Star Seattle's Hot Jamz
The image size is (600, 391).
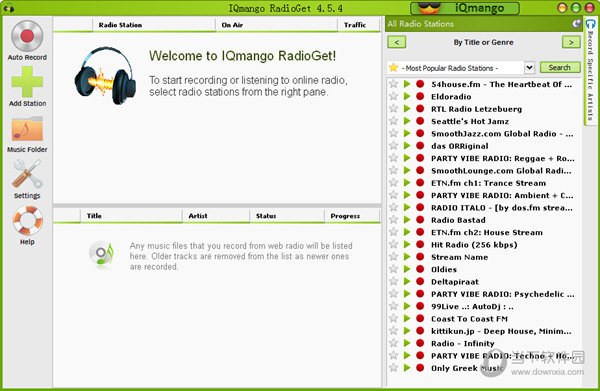(393, 121)
